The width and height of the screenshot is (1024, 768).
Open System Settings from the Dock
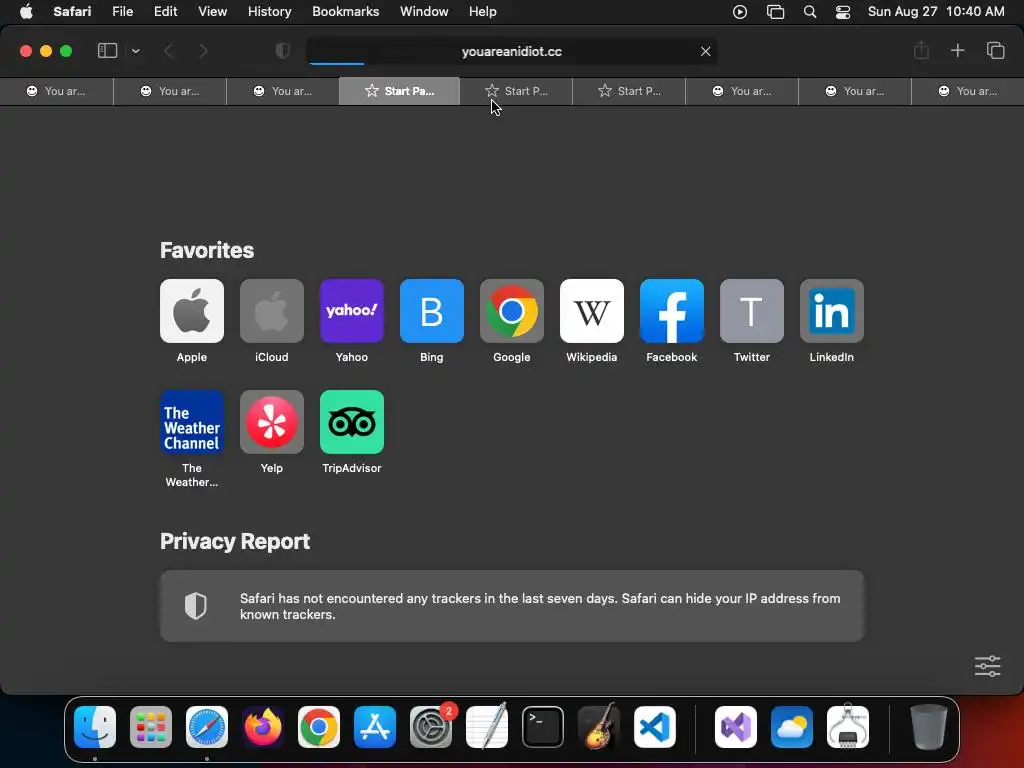point(431,727)
